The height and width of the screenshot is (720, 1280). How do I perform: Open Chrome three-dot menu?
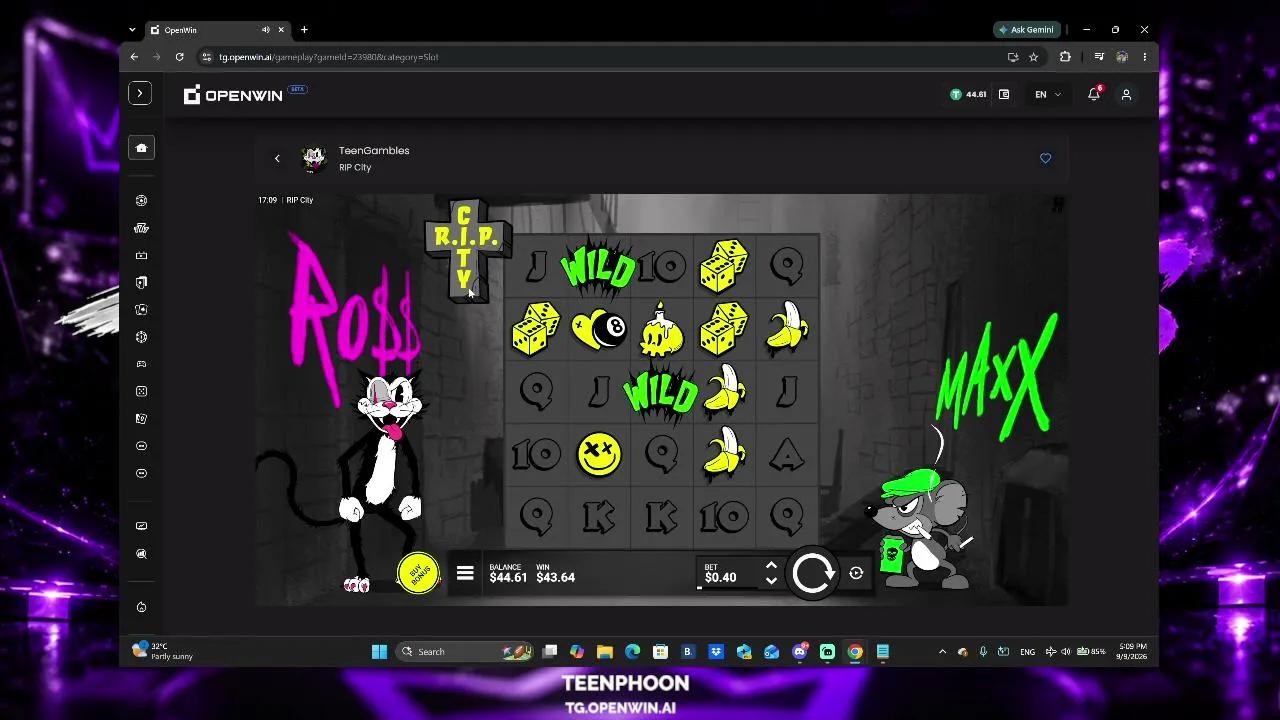tap(1144, 57)
